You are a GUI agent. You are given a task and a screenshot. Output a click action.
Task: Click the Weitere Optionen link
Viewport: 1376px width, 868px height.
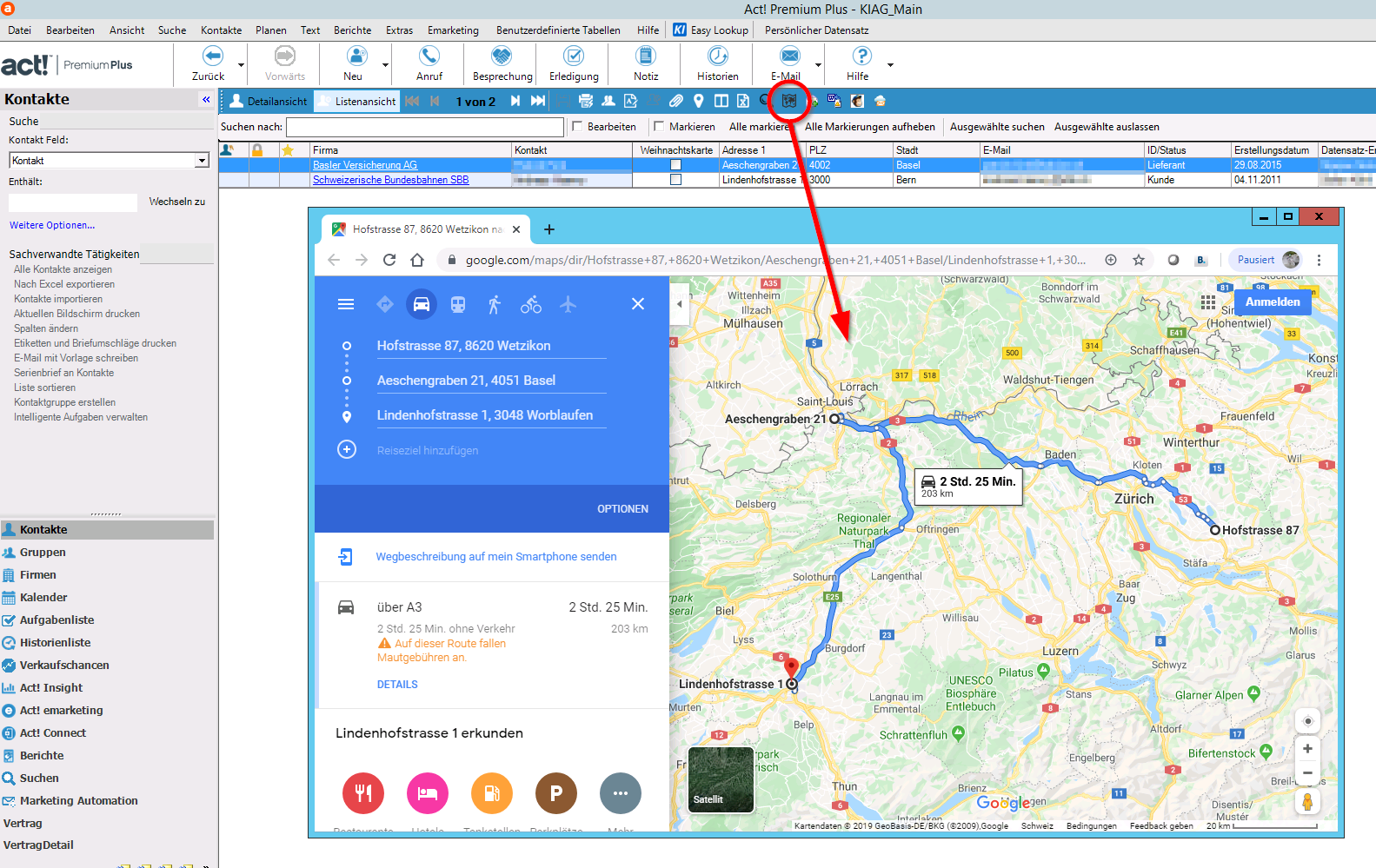(x=52, y=225)
